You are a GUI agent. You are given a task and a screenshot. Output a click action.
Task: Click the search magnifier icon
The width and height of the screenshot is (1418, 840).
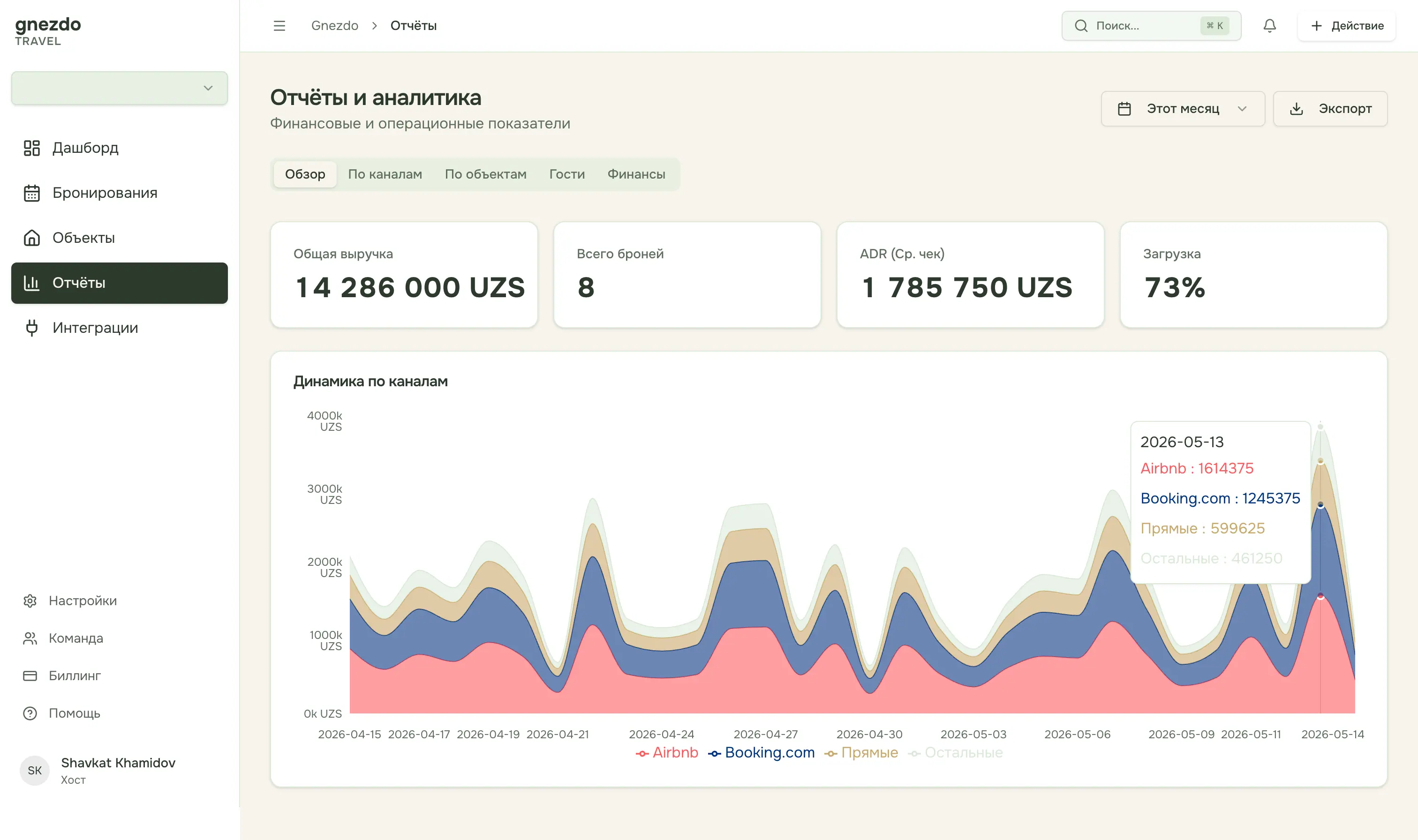pyautogui.click(x=1081, y=25)
